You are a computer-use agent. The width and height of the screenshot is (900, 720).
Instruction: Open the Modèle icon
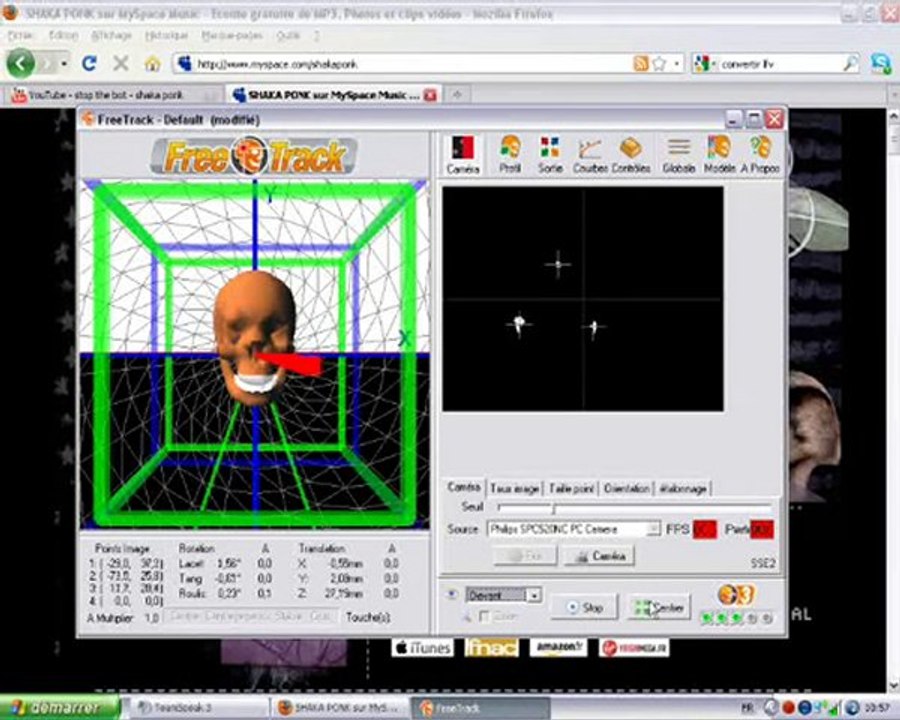pyautogui.click(x=719, y=154)
